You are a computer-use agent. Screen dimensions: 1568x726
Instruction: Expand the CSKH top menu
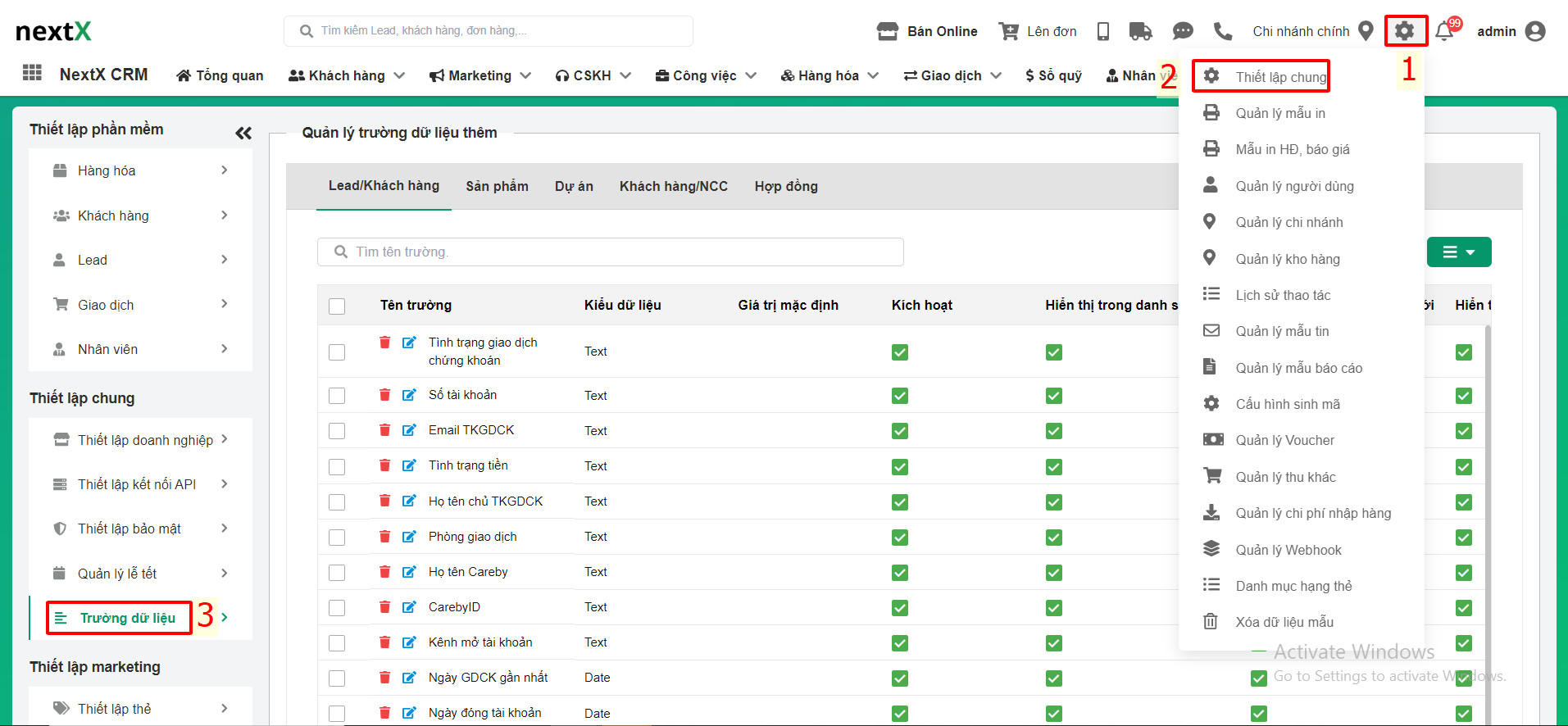click(x=593, y=75)
